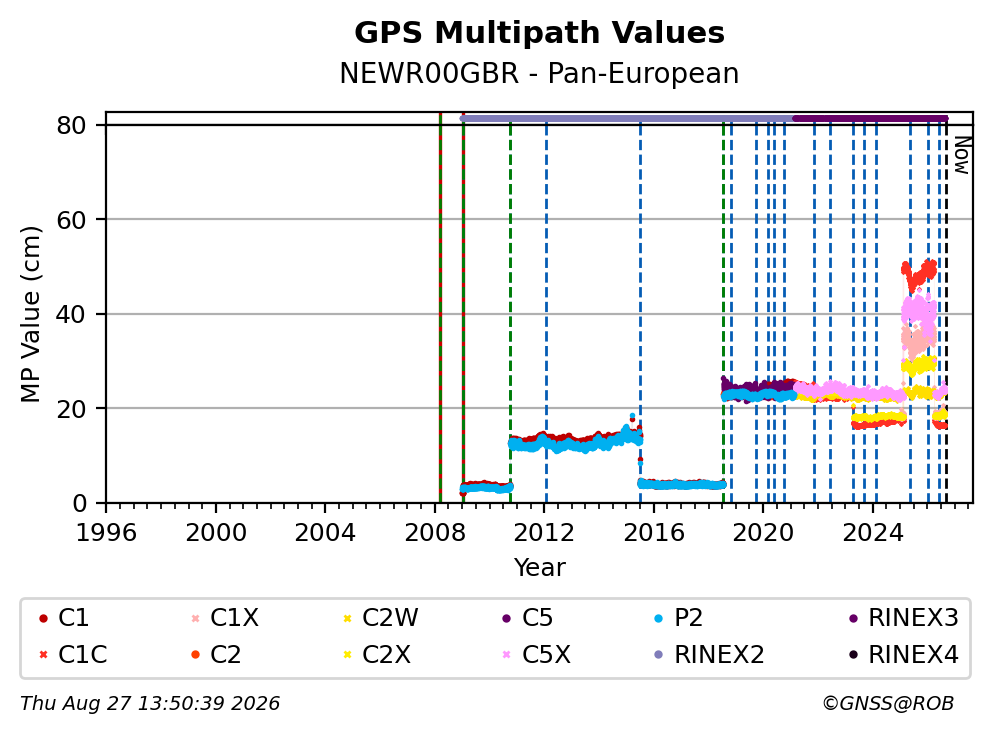Click the C5X pink cross legend marker

(507, 655)
